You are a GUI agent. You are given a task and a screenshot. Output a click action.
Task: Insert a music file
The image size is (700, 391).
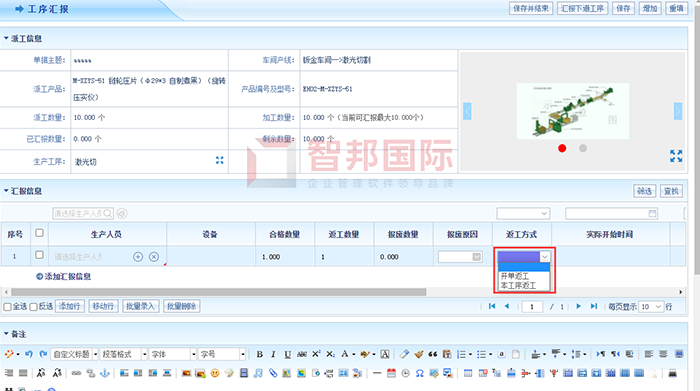pos(258,373)
